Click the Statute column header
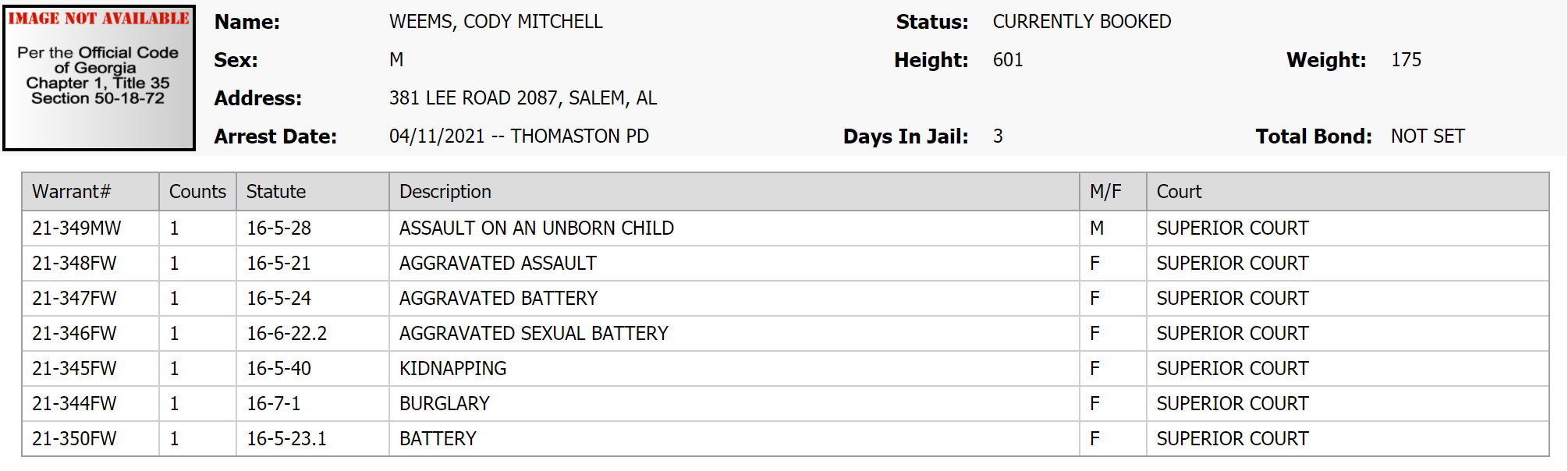The image size is (1568, 471). click(x=276, y=192)
